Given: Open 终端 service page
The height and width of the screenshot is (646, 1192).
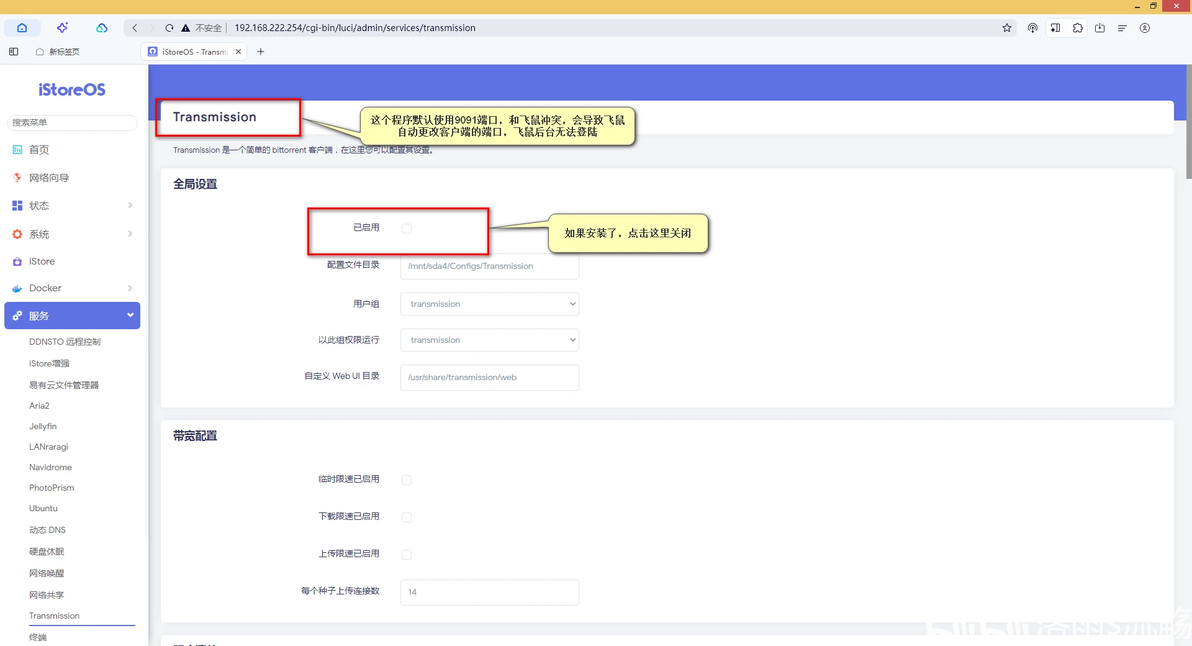Looking at the screenshot, I should click(38, 637).
